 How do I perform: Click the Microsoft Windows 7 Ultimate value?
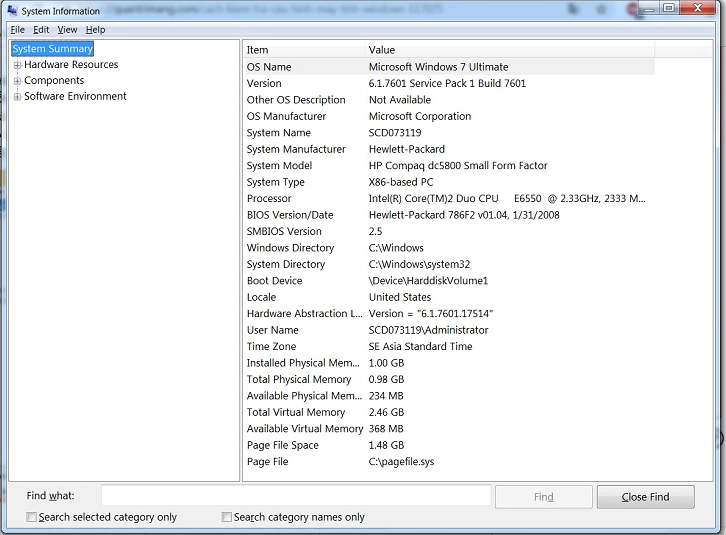[438, 67]
